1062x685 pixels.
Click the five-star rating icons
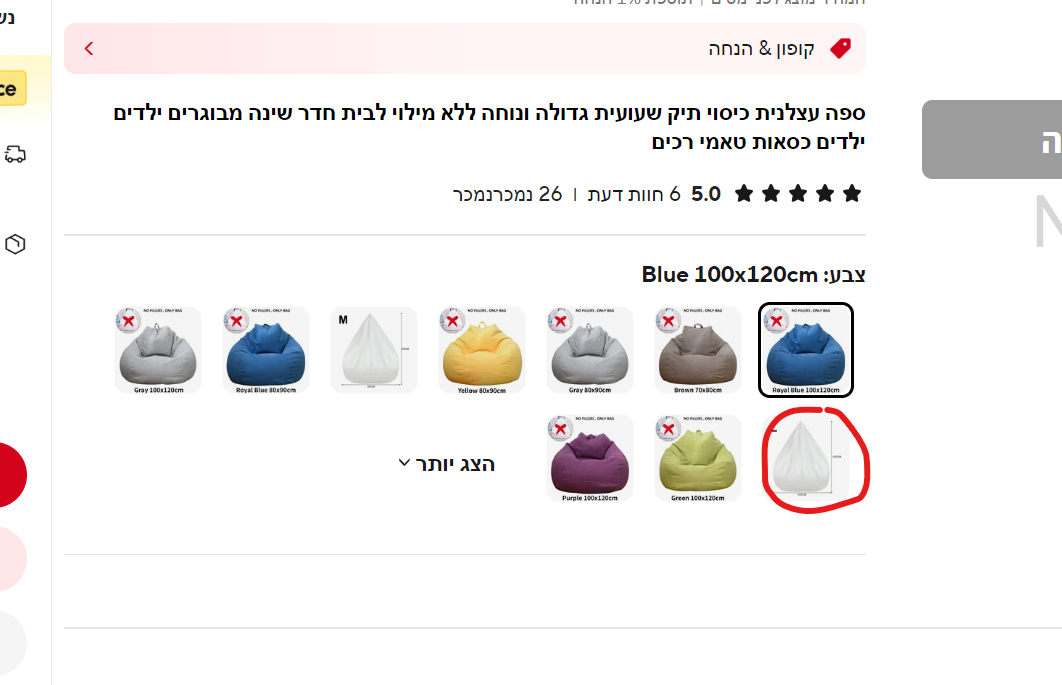(798, 194)
